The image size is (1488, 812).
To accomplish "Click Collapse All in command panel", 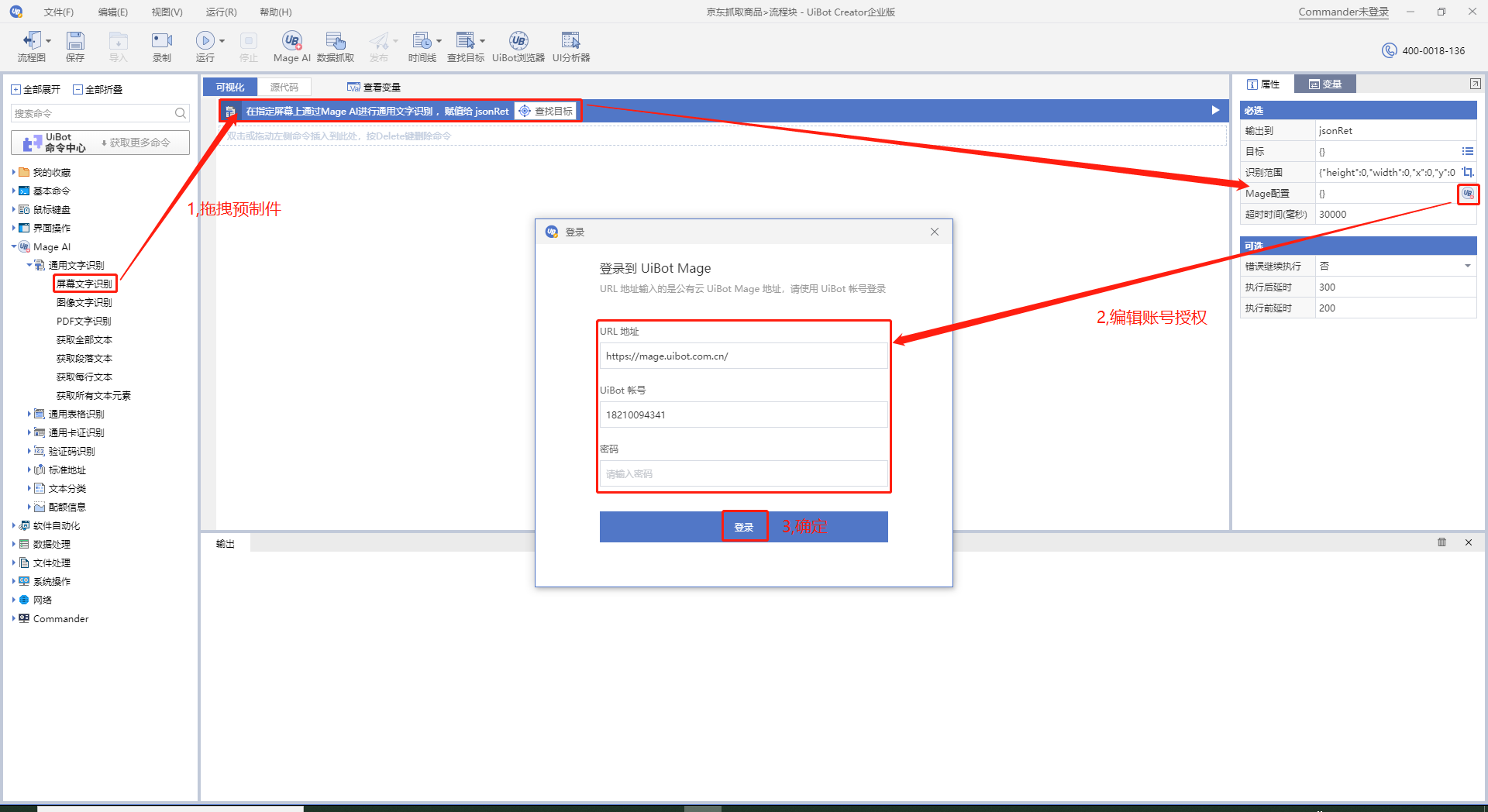I will (x=98, y=90).
